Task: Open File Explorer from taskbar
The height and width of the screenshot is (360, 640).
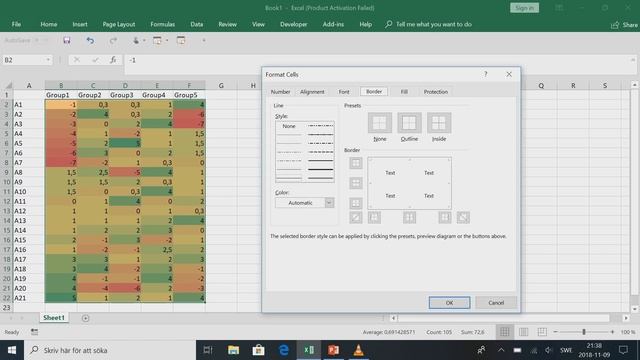Action: pos(233,350)
